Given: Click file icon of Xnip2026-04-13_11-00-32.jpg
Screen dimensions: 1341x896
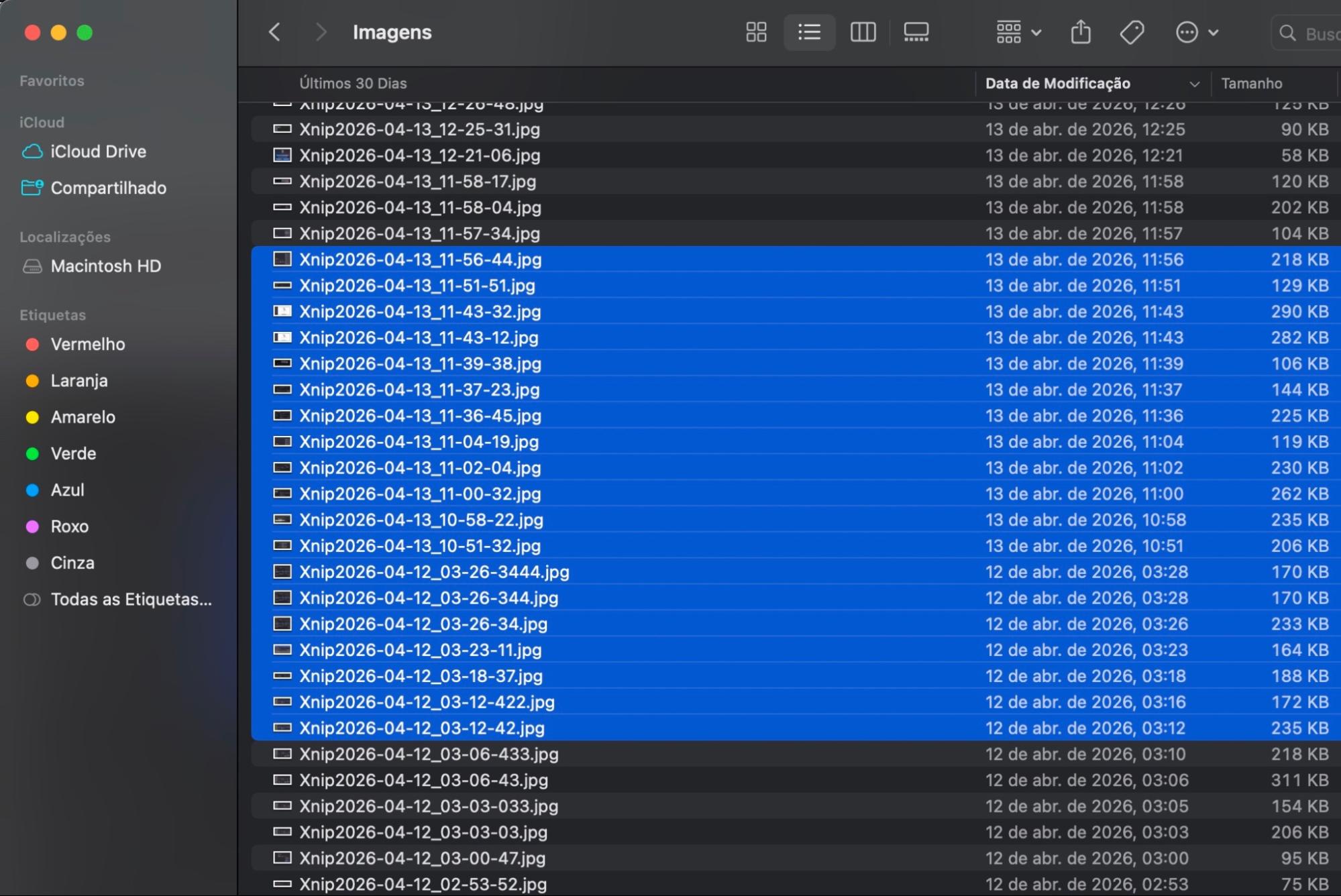Looking at the screenshot, I should [282, 494].
